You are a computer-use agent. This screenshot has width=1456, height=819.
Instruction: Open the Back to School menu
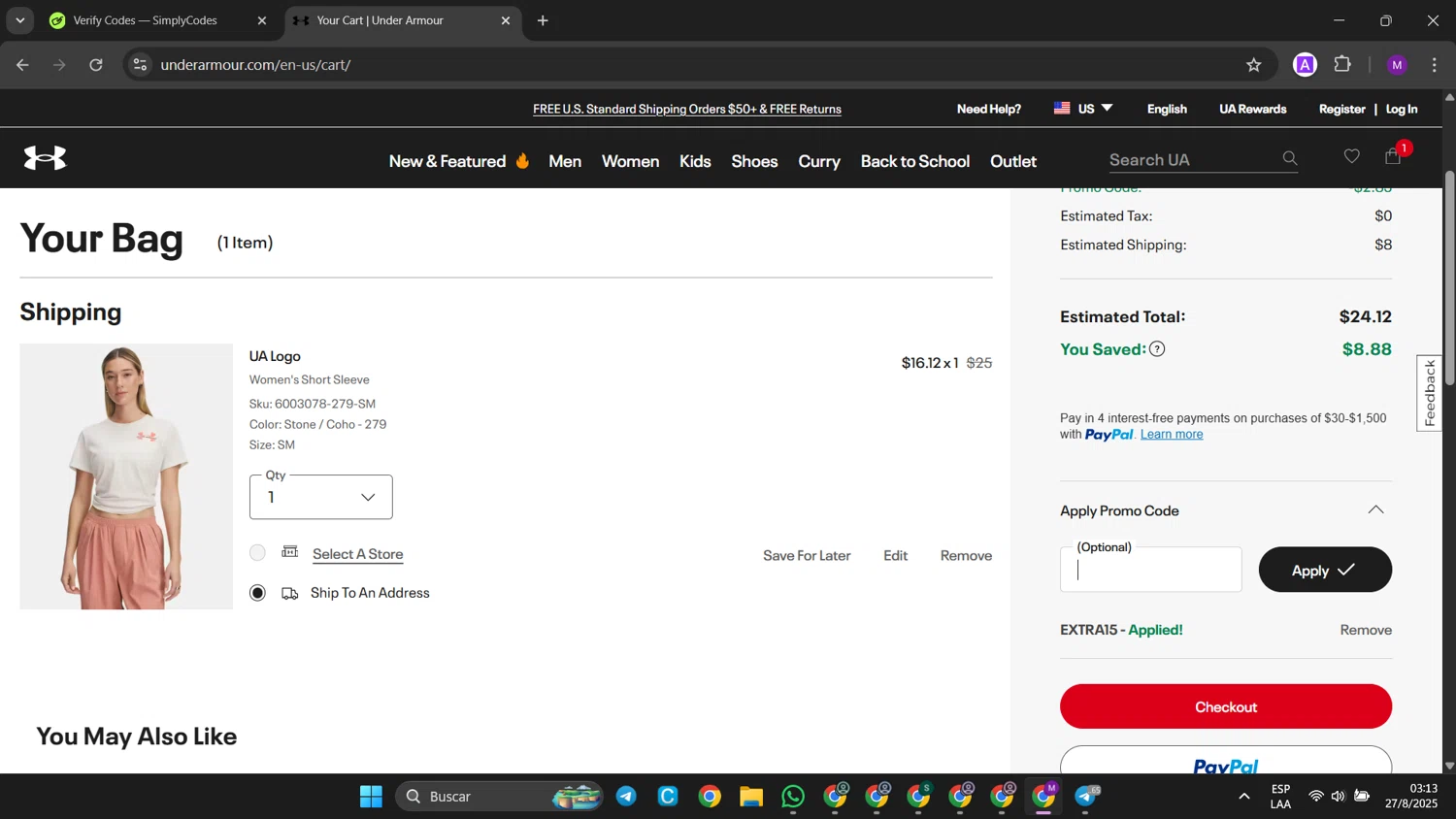pyautogui.click(x=915, y=161)
